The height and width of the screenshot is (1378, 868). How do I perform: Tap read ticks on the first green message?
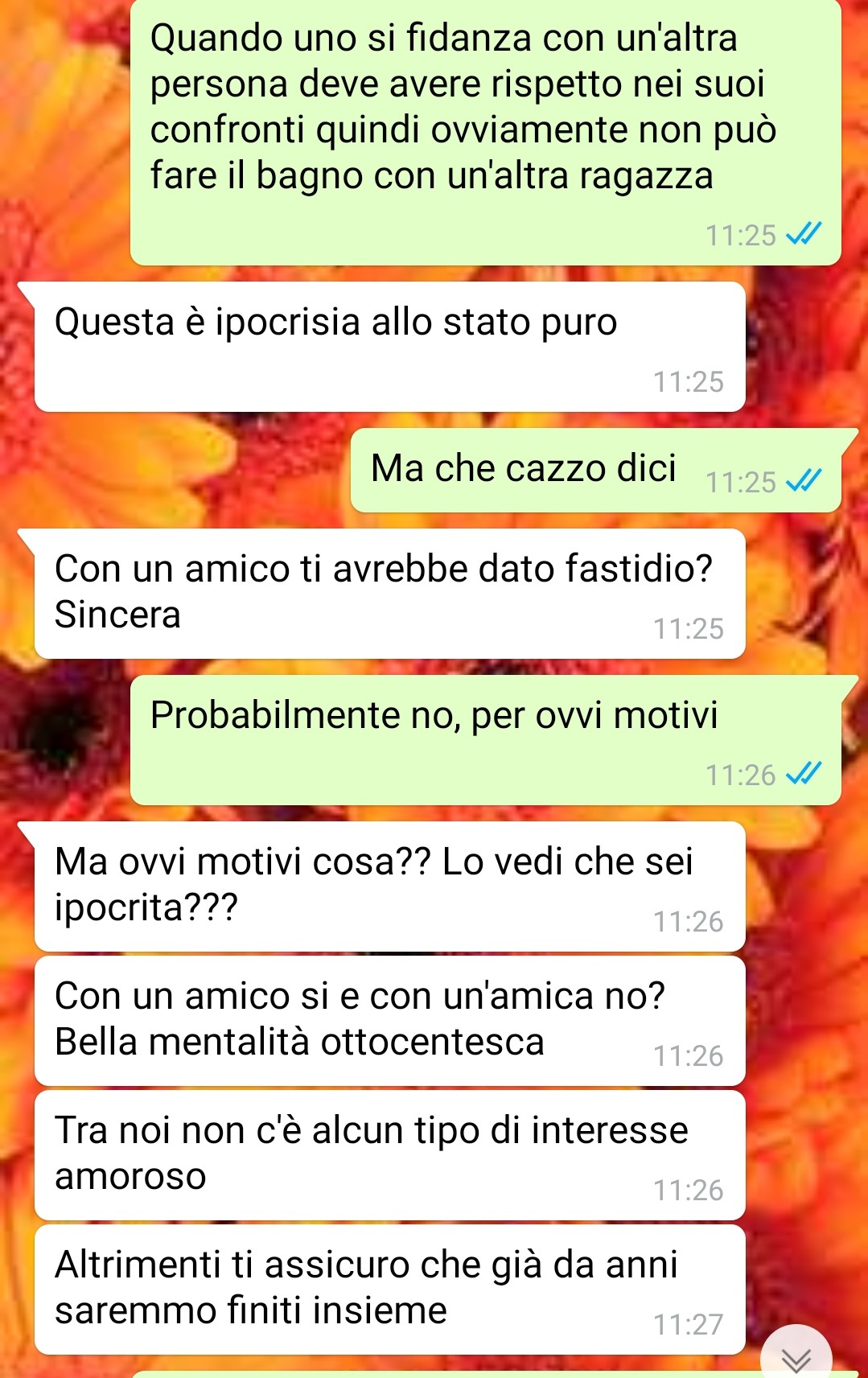pyautogui.click(x=804, y=234)
